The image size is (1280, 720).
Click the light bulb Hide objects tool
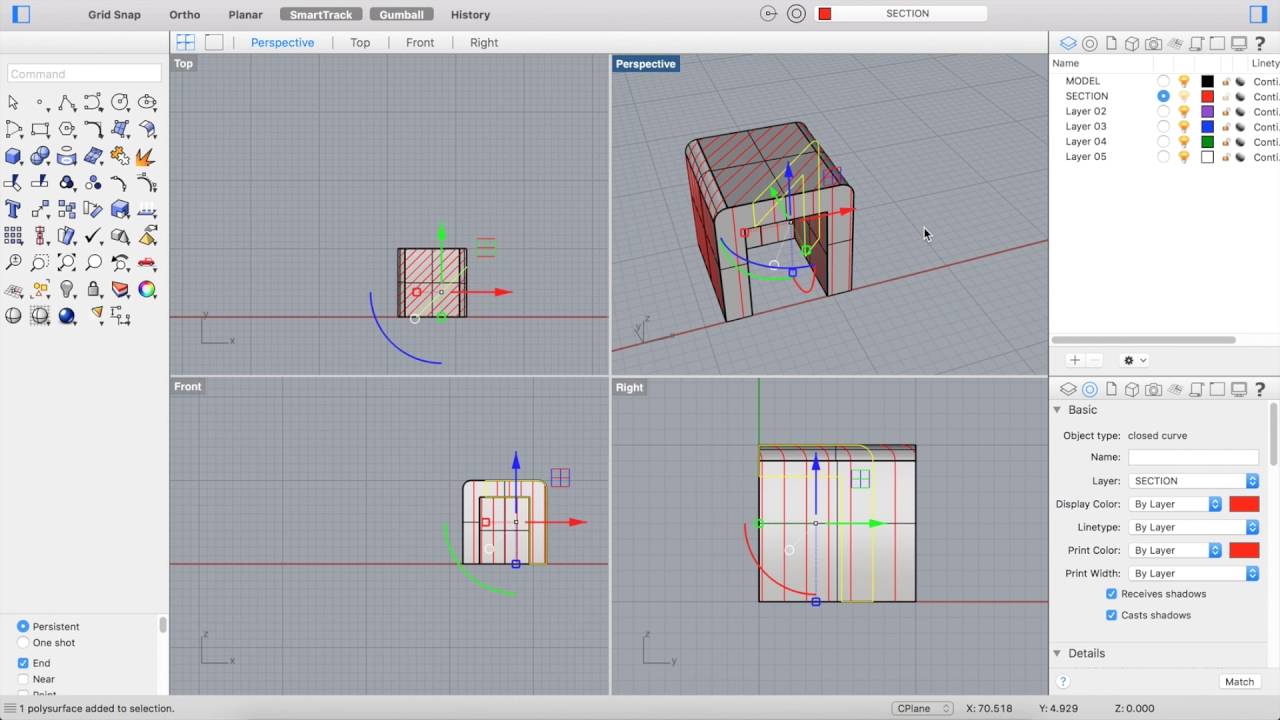[x=67, y=289]
